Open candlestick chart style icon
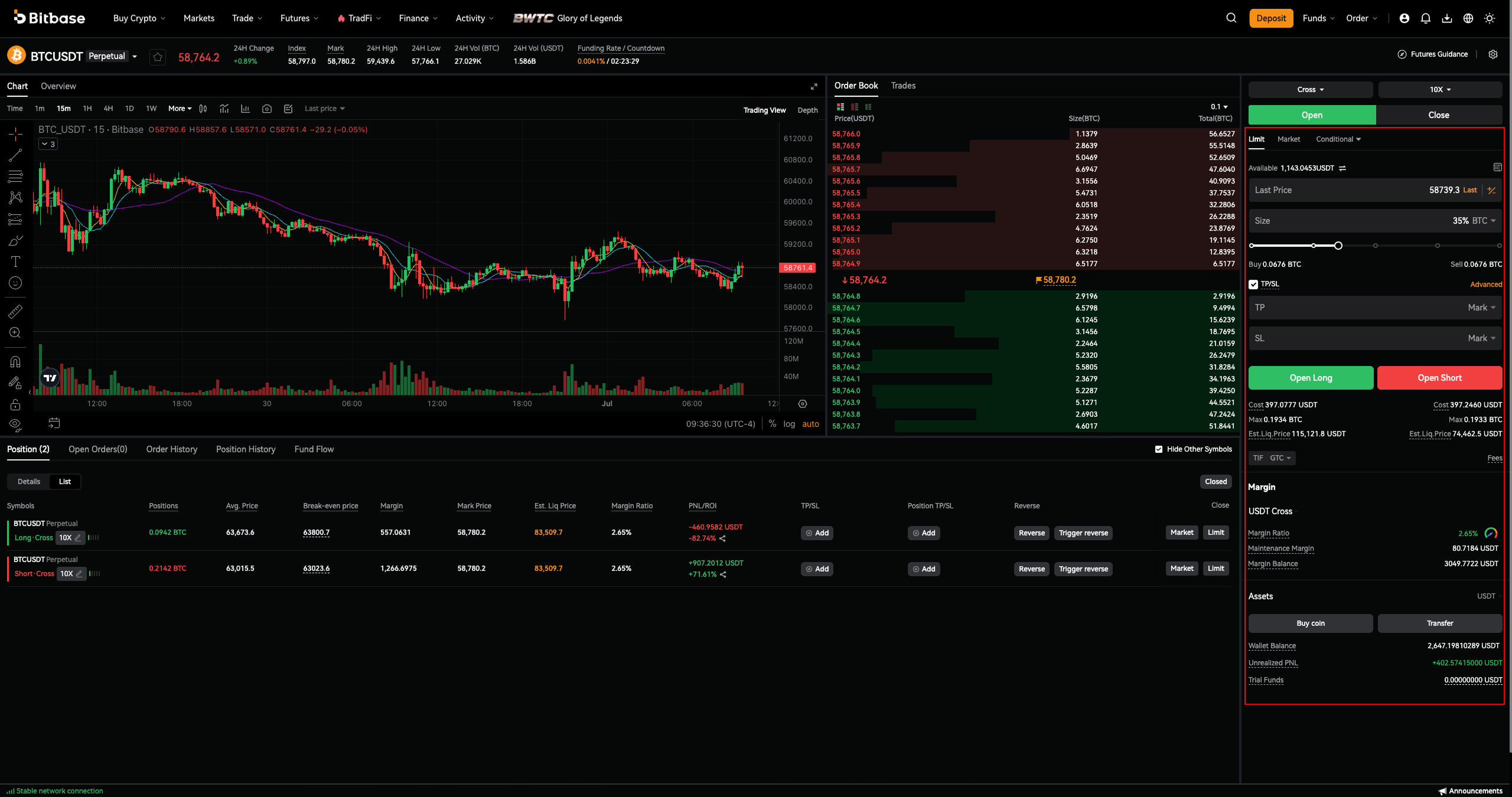1512x797 pixels. coord(203,109)
